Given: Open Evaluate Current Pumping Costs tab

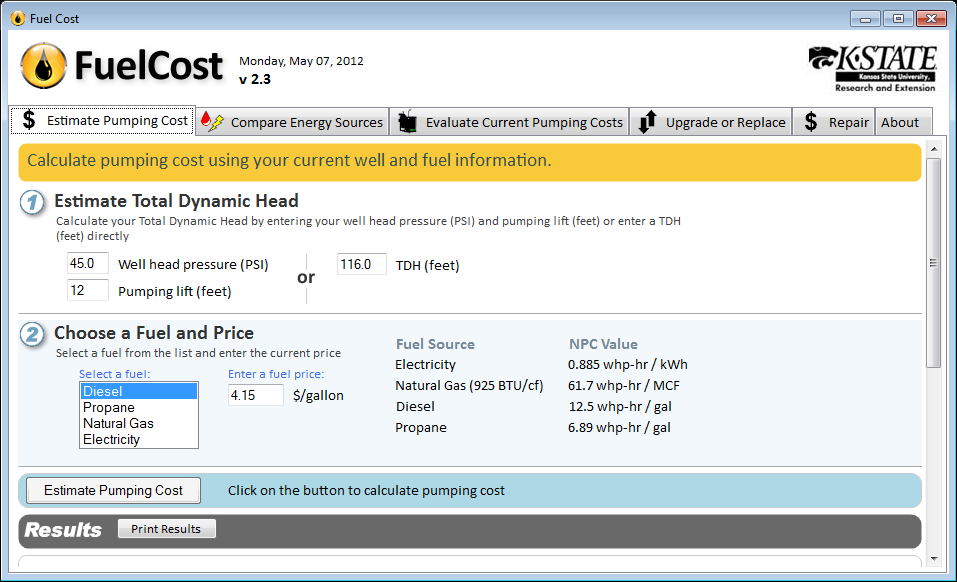Looking at the screenshot, I should pyautogui.click(x=510, y=122).
